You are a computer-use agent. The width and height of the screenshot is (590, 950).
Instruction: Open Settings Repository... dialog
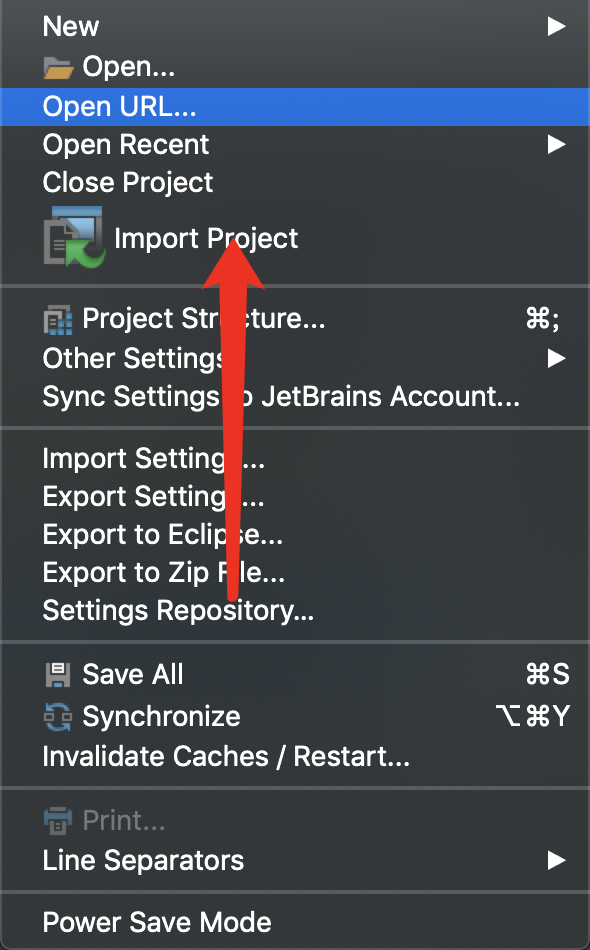click(295, 611)
